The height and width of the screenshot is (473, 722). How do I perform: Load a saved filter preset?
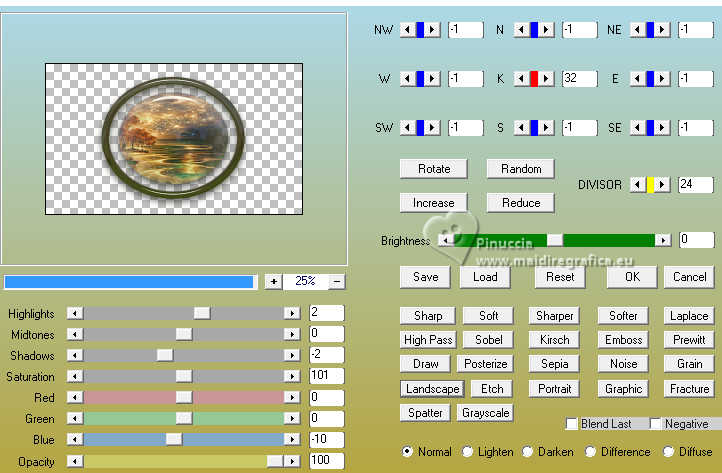pyautogui.click(x=485, y=277)
